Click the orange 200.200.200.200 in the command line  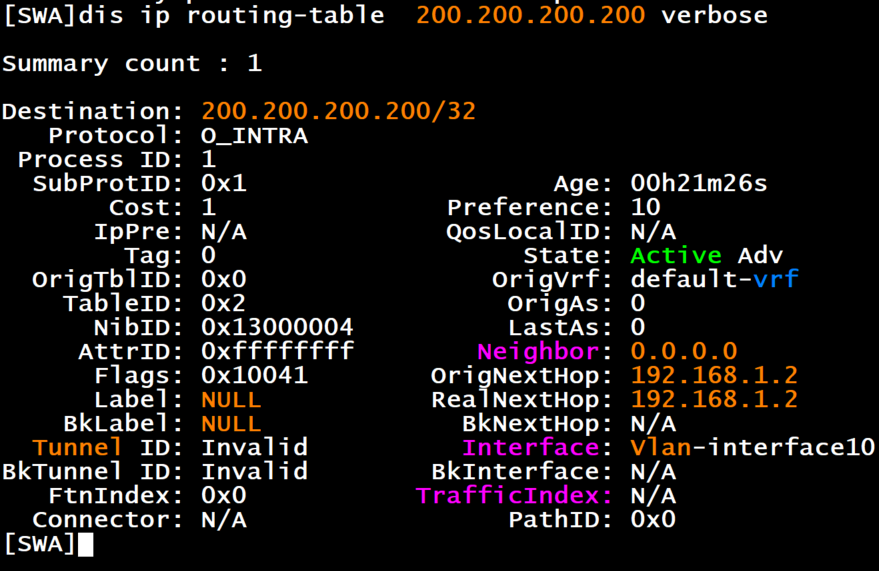pos(530,15)
